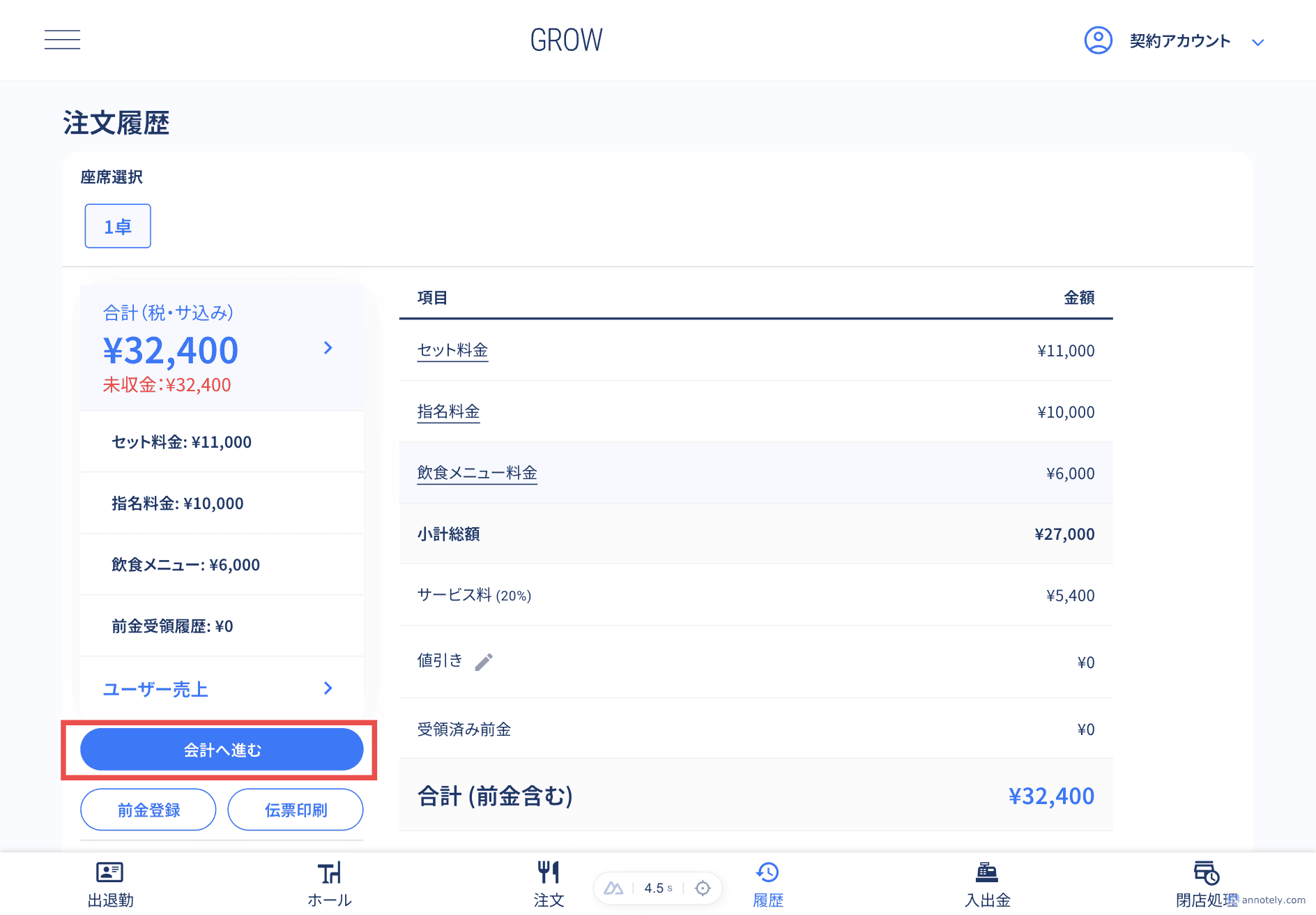Open the 出退勤 attendance icon

pyautogui.click(x=110, y=872)
